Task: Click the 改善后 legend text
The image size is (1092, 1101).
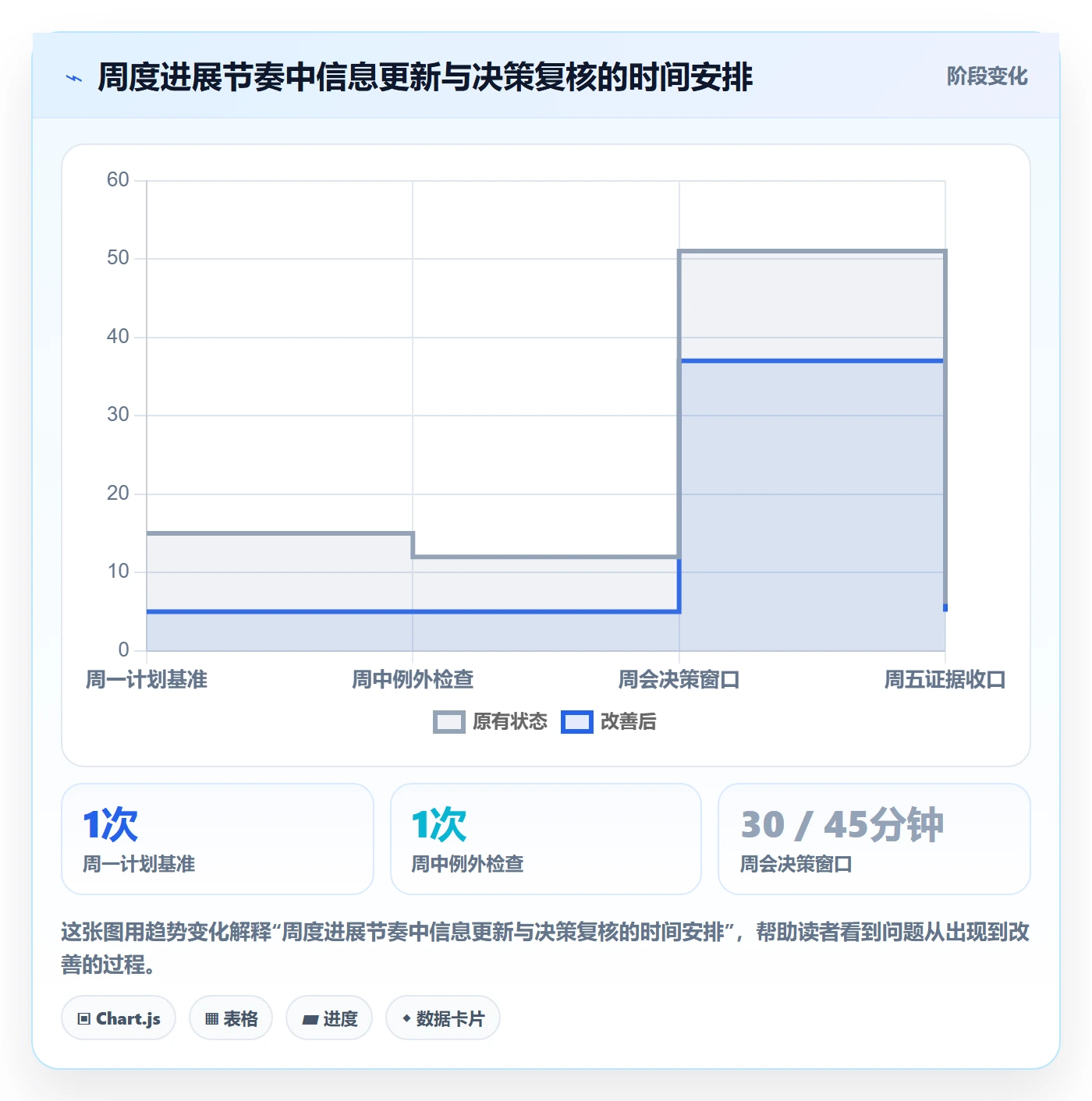Action: (x=629, y=722)
